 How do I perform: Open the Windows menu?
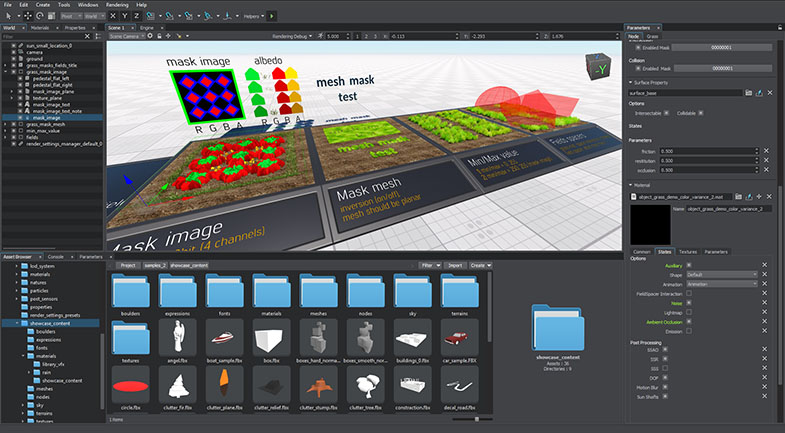click(x=88, y=5)
